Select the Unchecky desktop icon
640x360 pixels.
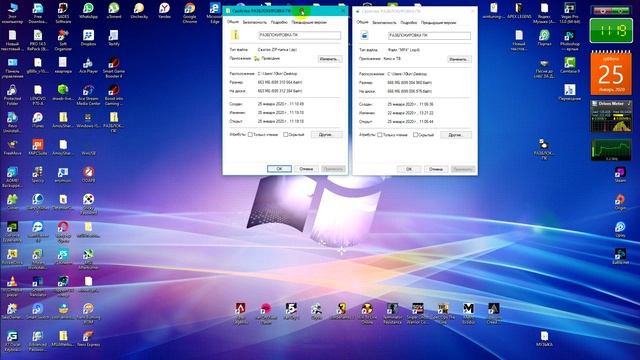tap(139, 11)
